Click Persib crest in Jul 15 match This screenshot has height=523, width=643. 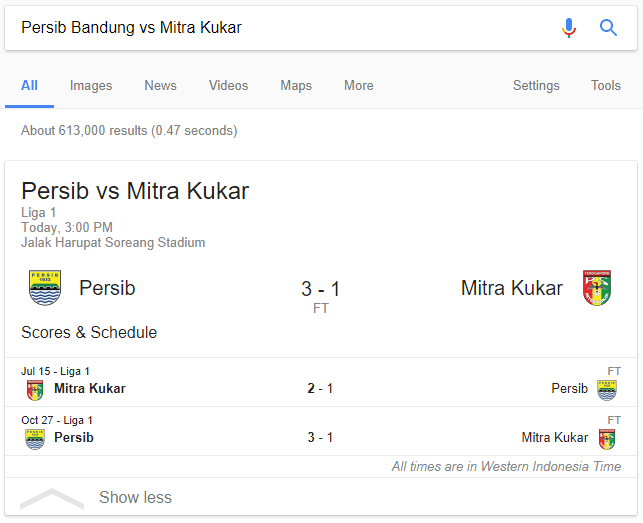click(x=607, y=390)
